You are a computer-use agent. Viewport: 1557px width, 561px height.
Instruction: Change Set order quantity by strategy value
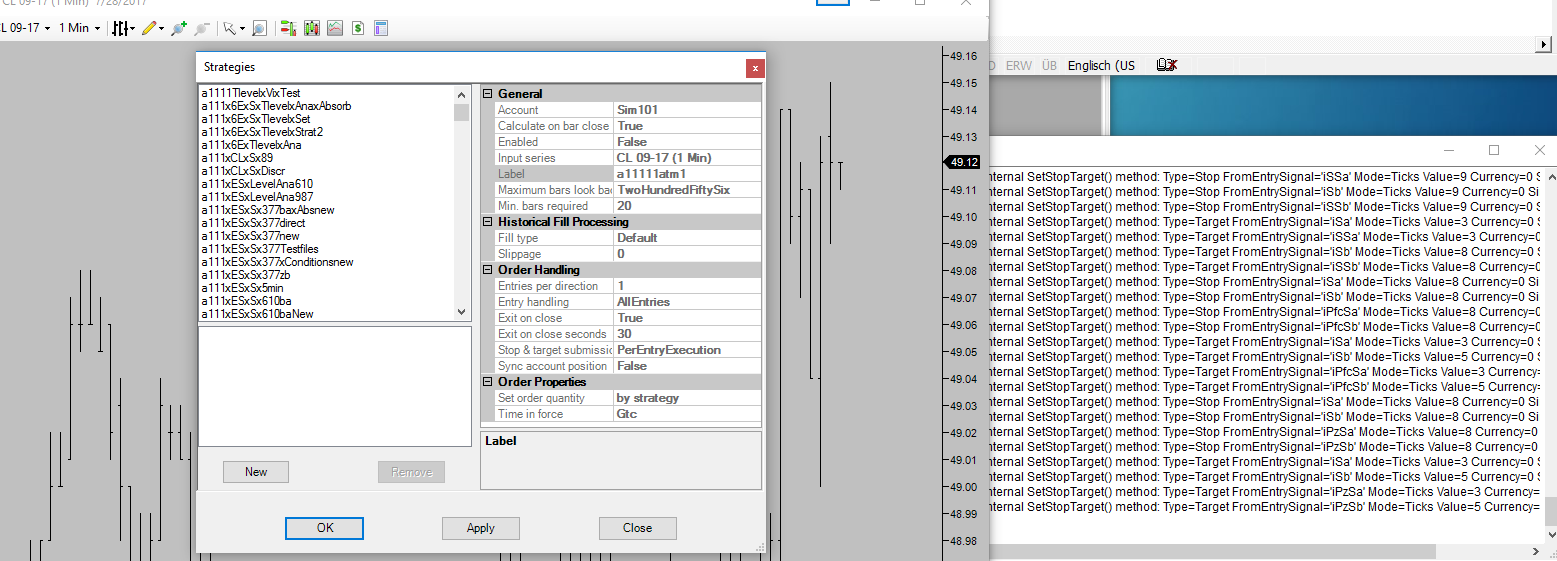point(687,398)
